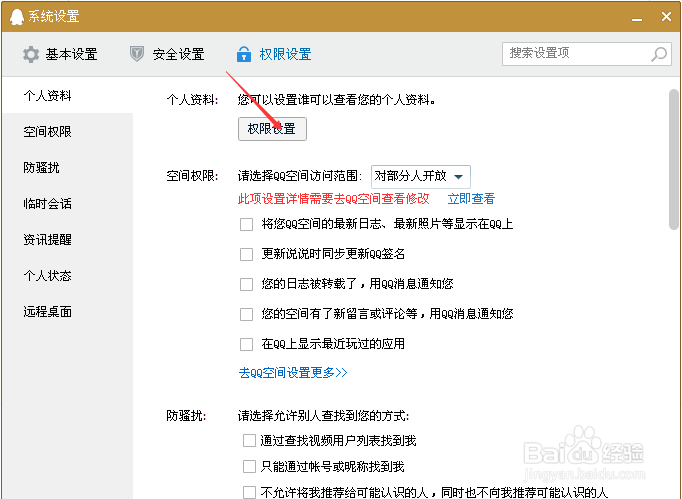Enable 不允许将我推荐给可能认识的人 checkbox
The width and height of the screenshot is (682, 499).
point(249,492)
